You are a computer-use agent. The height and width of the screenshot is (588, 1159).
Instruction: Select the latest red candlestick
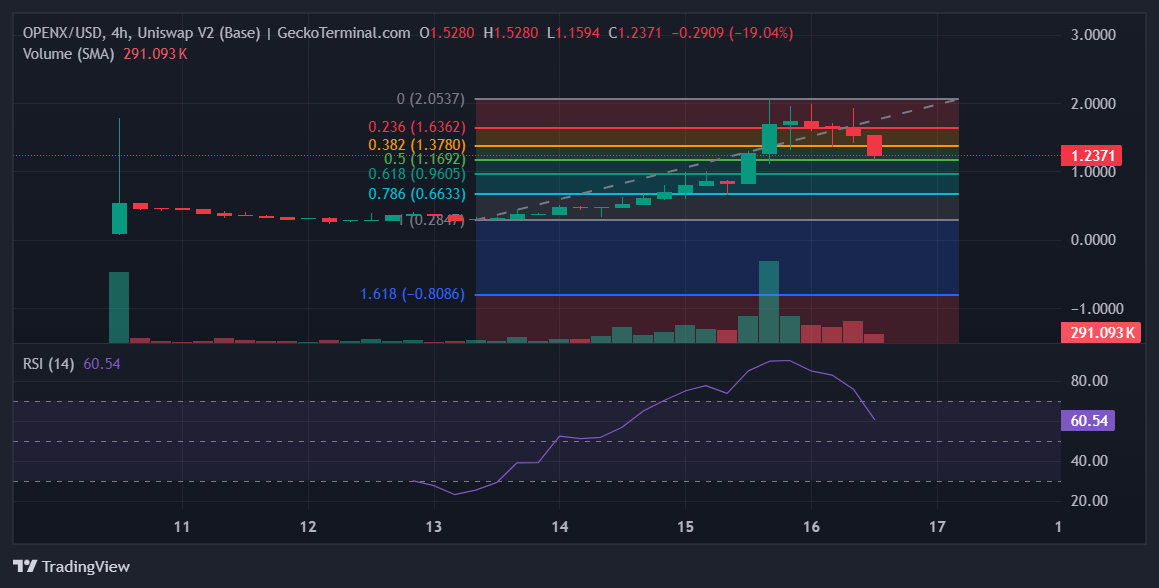[874, 146]
